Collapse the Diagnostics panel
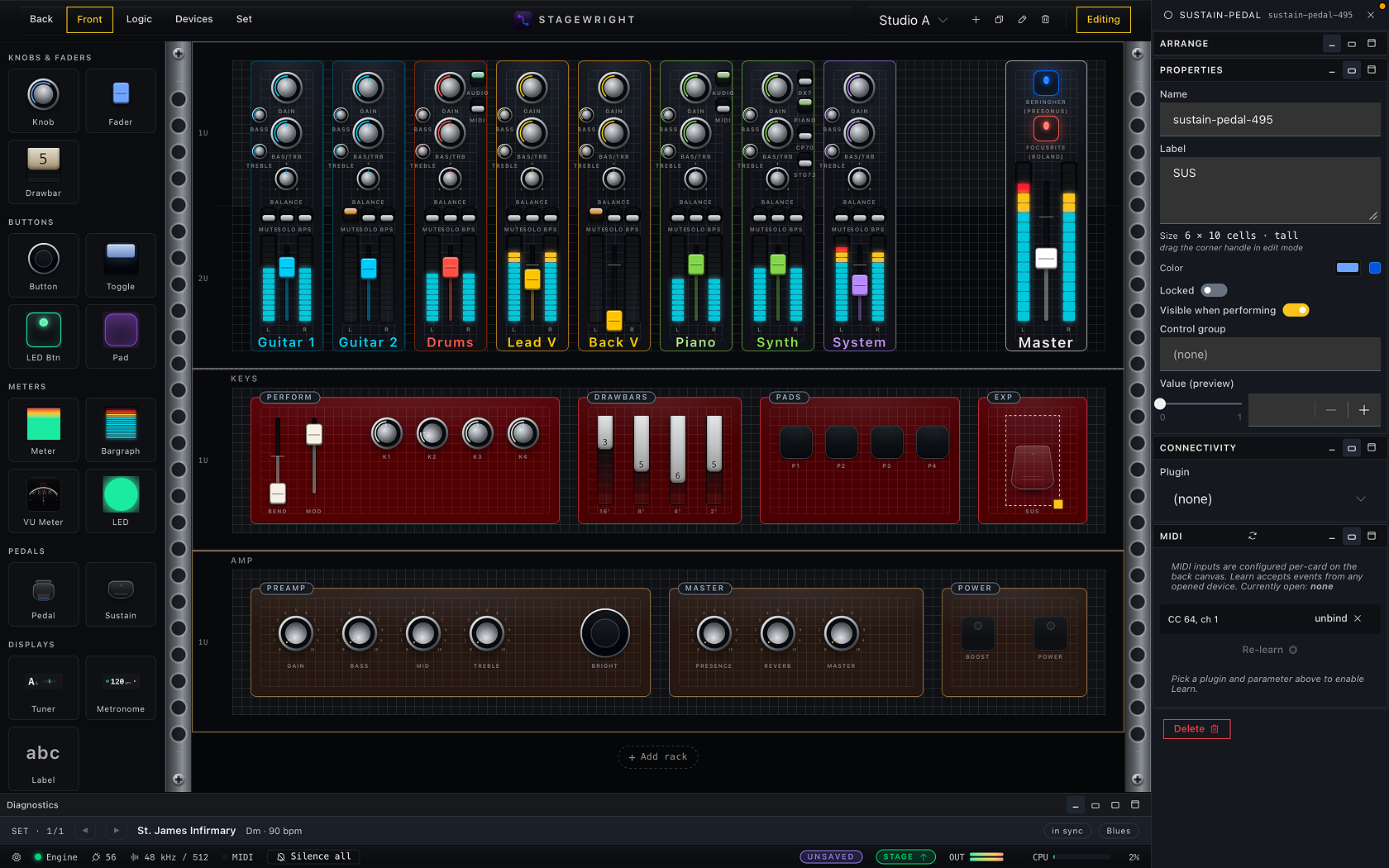 coord(1075,805)
